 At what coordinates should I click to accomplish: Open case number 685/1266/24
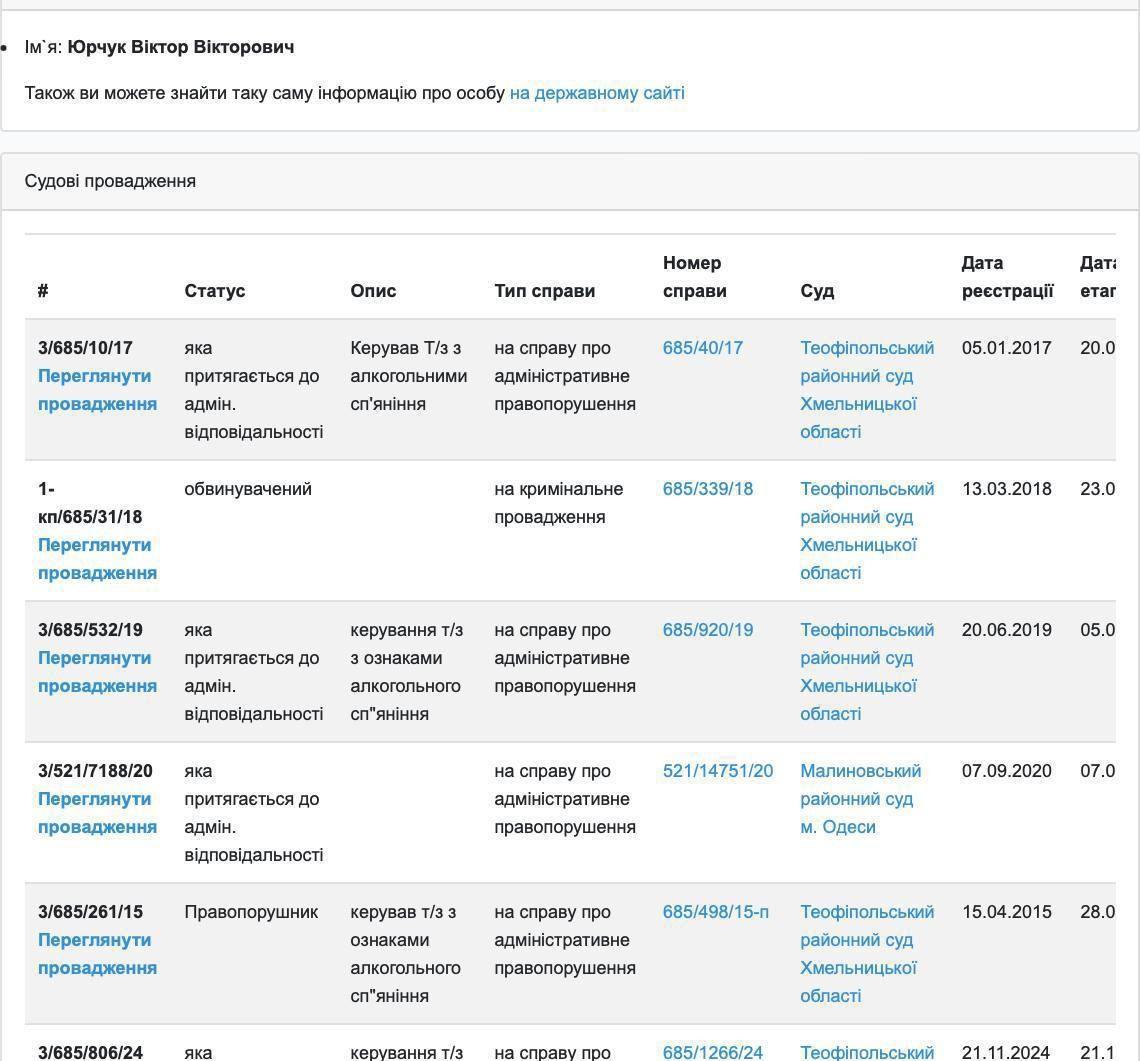tap(712, 1052)
